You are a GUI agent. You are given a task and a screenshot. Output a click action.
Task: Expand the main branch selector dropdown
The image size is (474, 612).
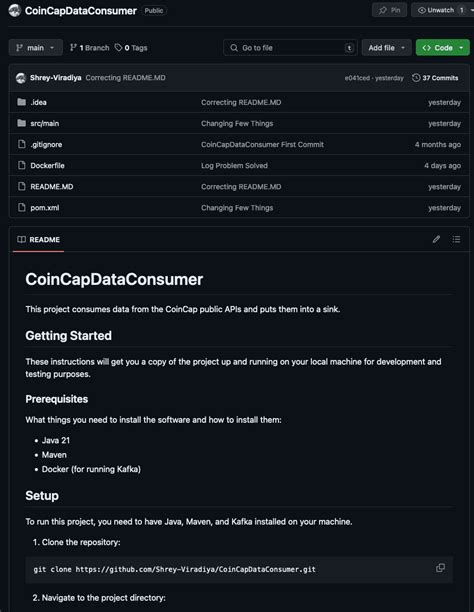click(x=36, y=48)
